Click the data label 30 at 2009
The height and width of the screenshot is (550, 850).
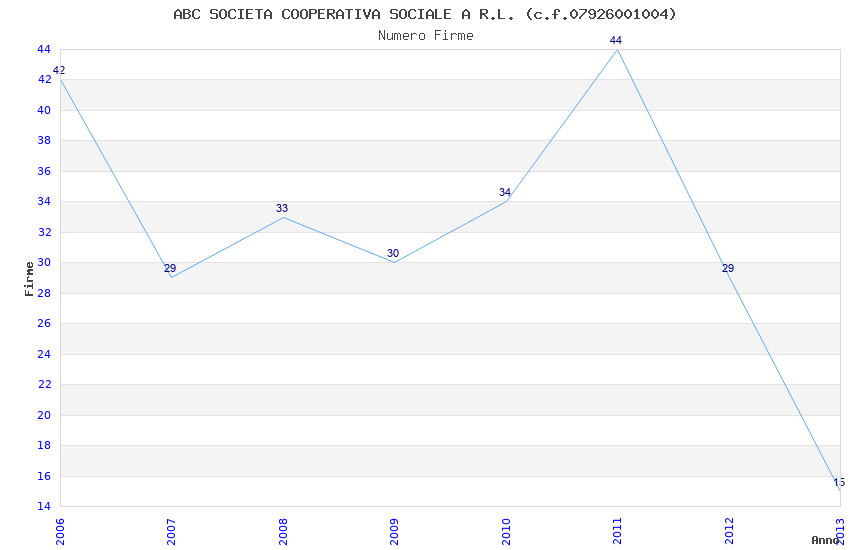point(393,253)
